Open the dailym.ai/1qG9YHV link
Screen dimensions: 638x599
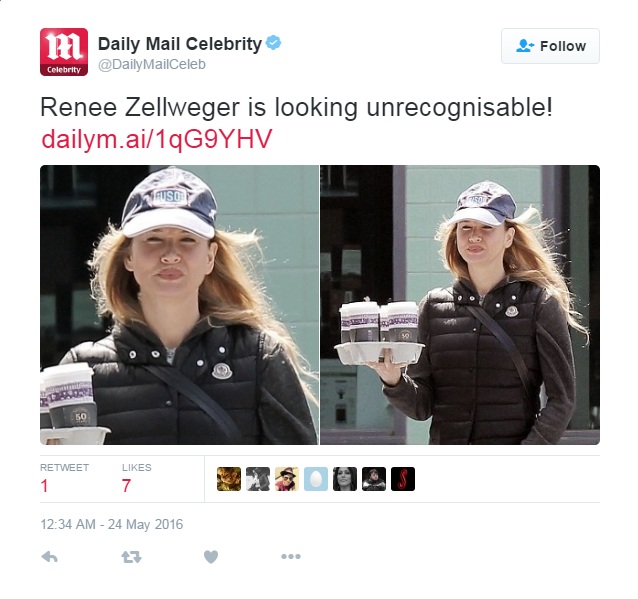click(157, 139)
